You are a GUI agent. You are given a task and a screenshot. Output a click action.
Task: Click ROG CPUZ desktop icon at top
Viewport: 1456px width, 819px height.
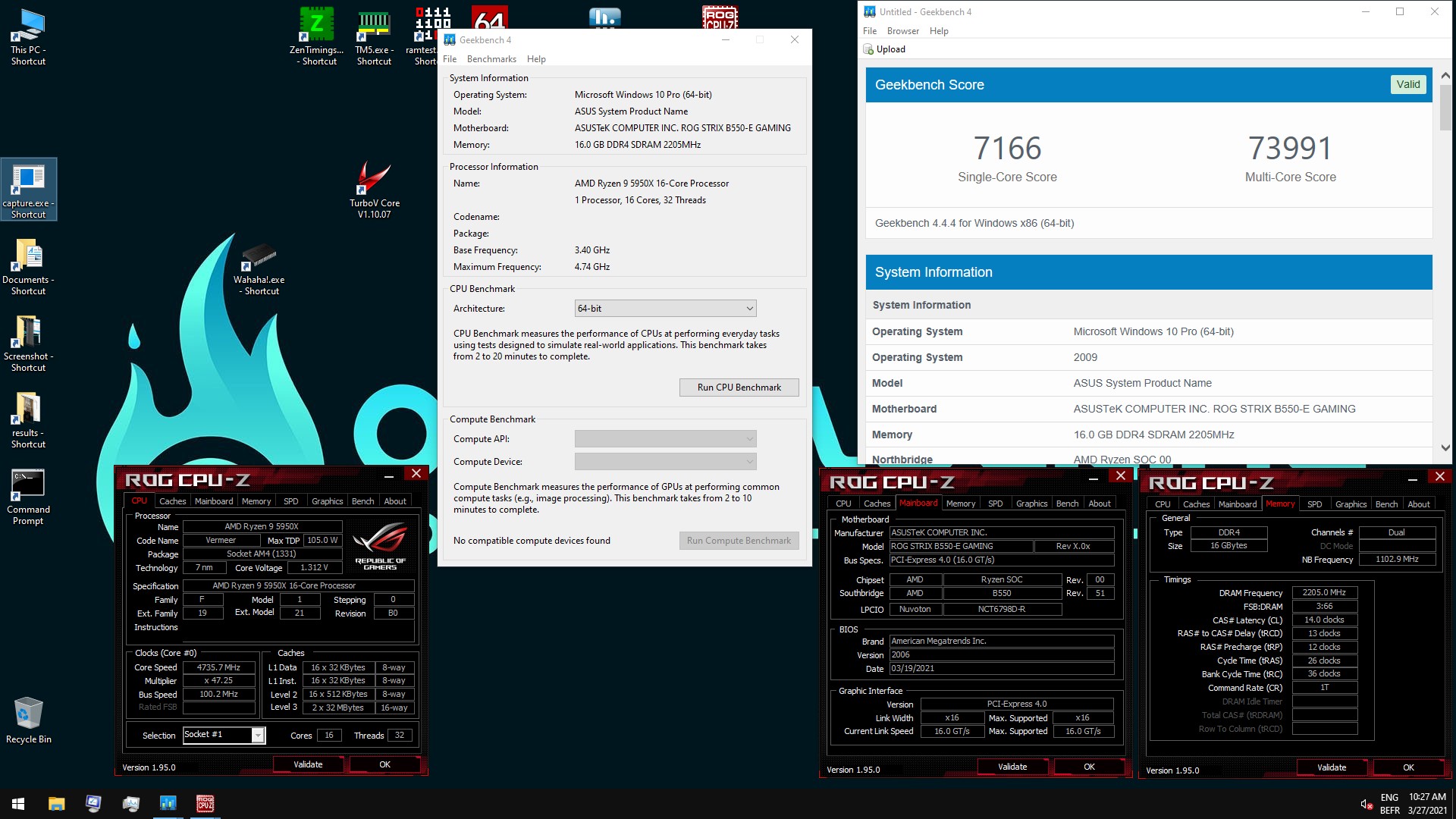click(720, 18)
